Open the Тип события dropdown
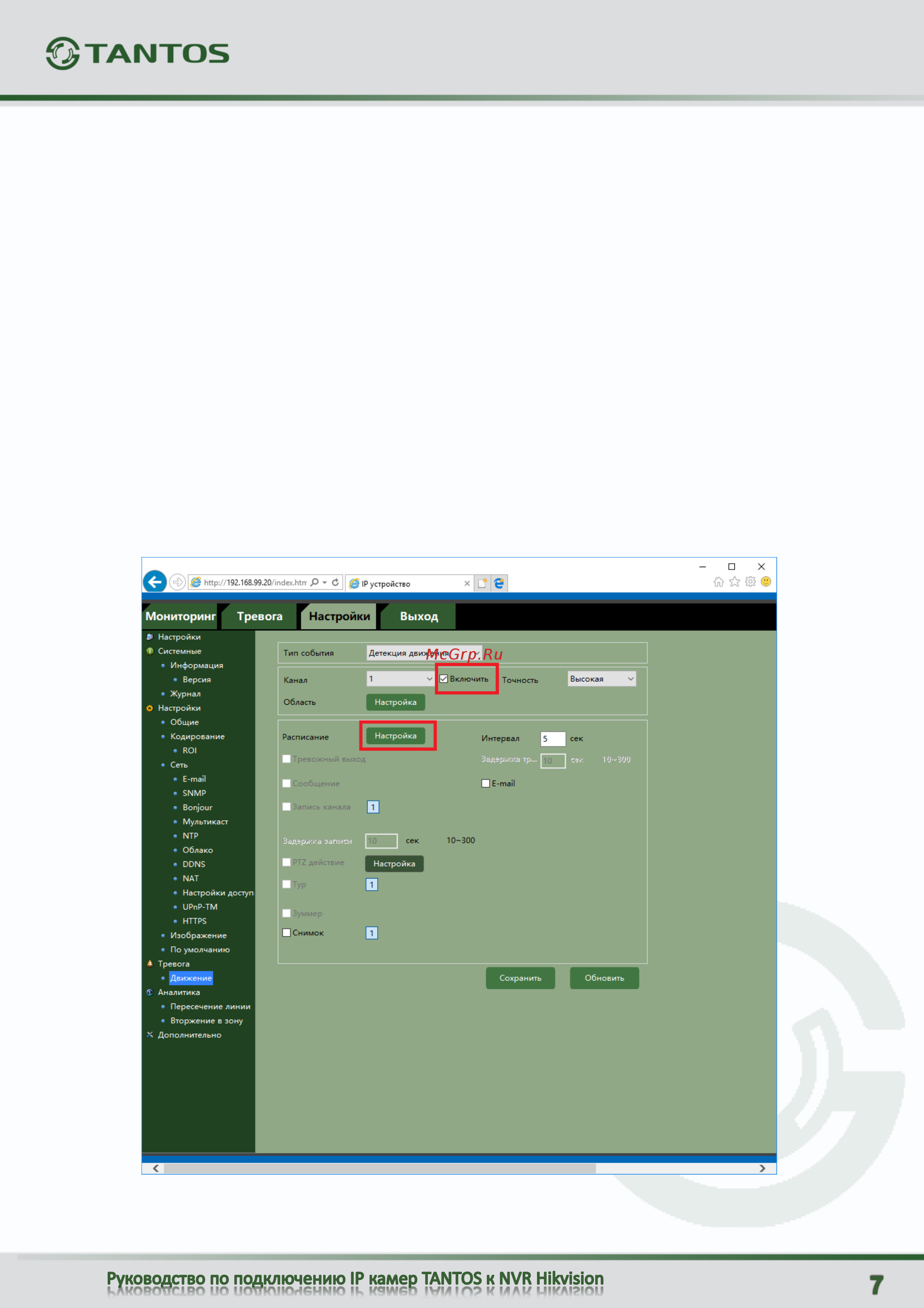 [424, 653]
